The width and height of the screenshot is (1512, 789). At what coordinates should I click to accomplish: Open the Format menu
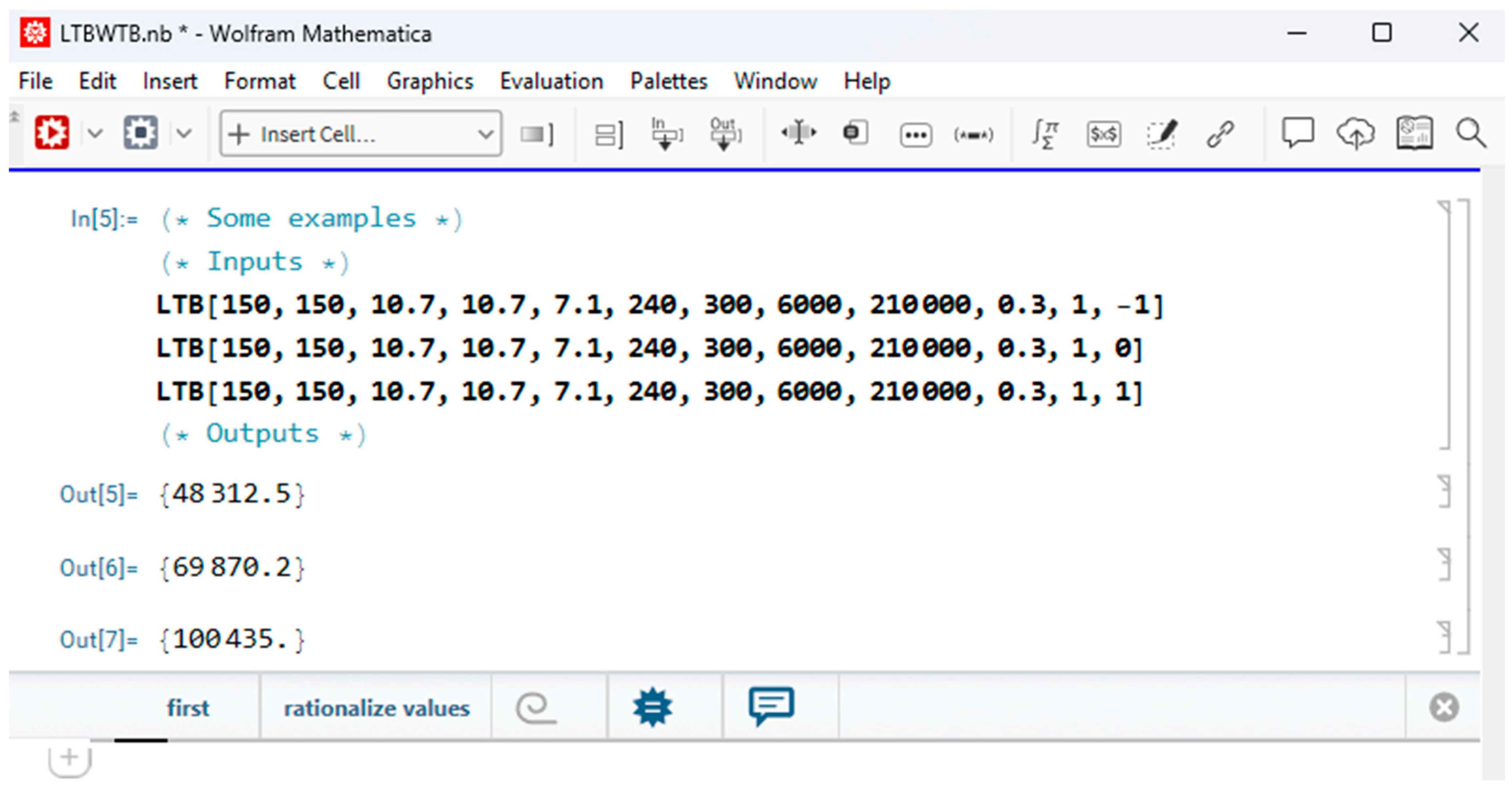[x=260, y=81]
